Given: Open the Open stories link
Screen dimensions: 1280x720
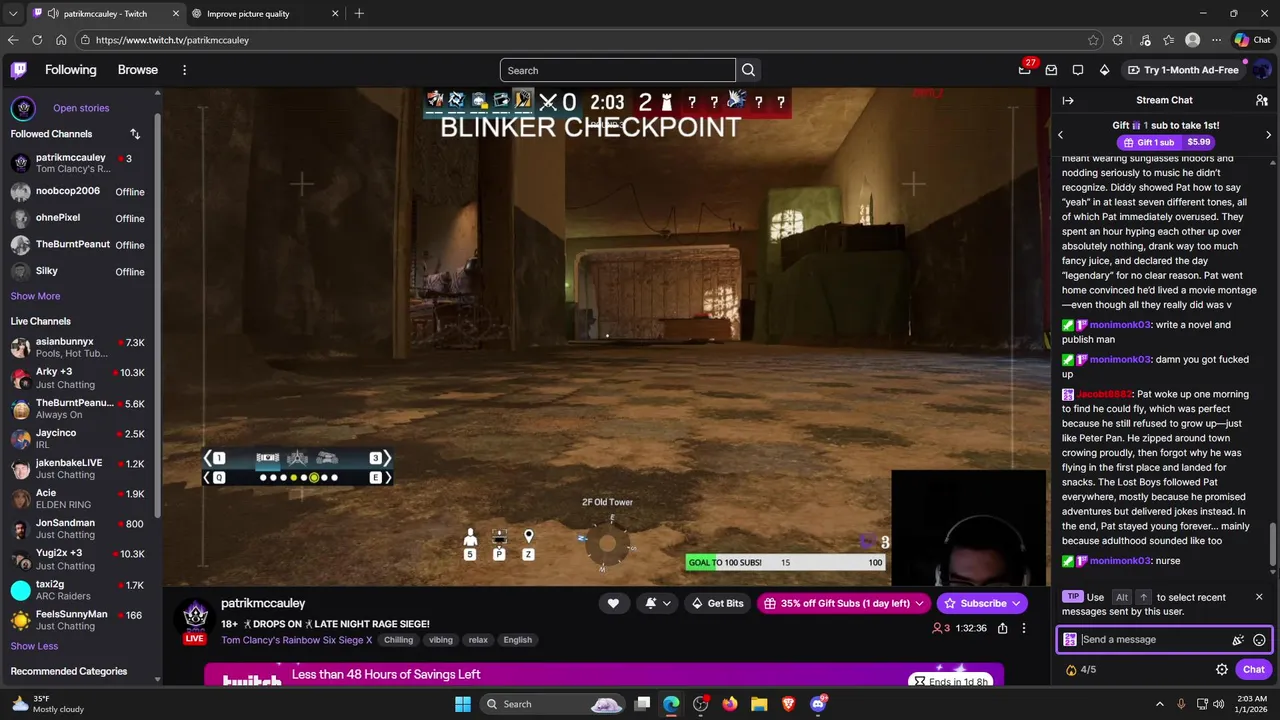Looking at the screenshot, I should [x=81, y=108].
